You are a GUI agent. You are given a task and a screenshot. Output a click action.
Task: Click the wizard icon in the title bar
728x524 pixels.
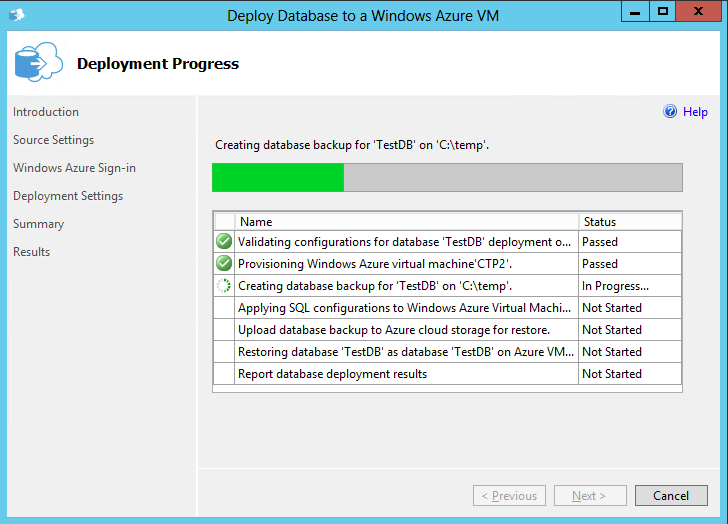16,15
